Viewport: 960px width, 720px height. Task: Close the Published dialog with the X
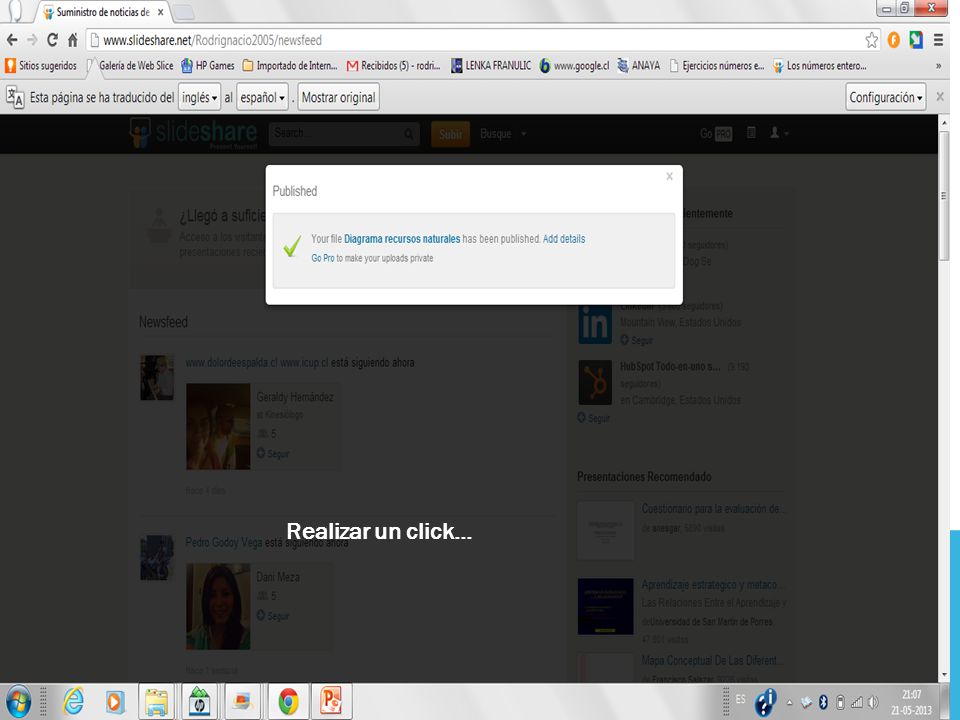click(x=669, y=176)
